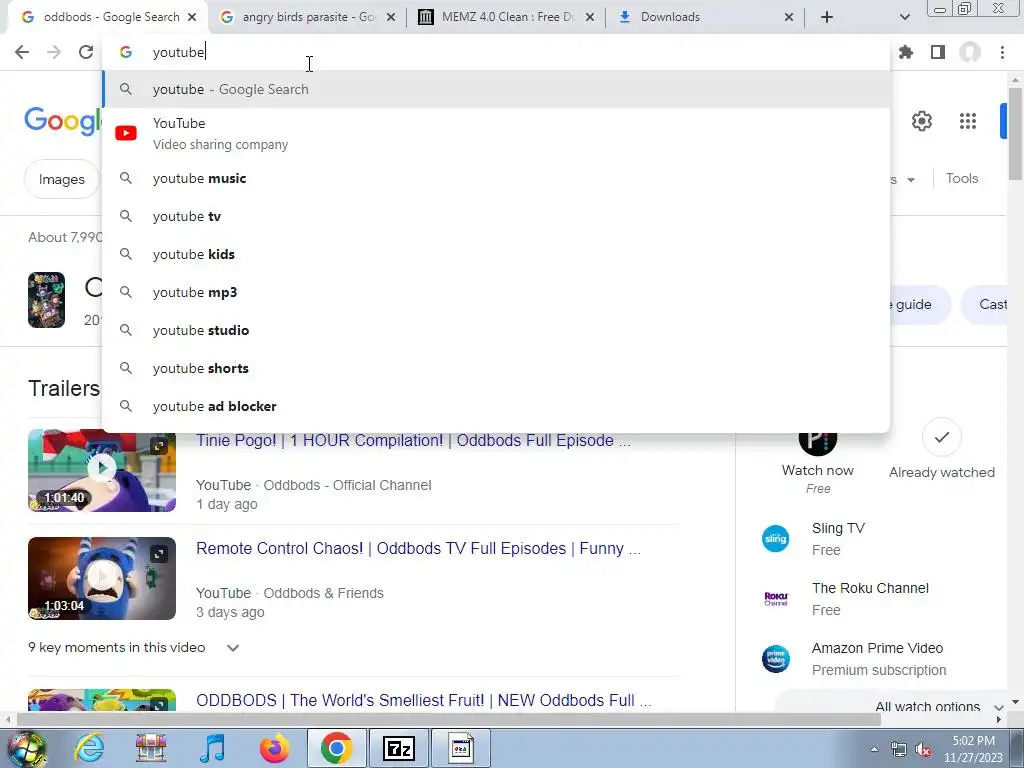Select the YouTube video sharing company suggestion
The image size is (1024, 768).
pyautogui.click(x=496, y=133)
